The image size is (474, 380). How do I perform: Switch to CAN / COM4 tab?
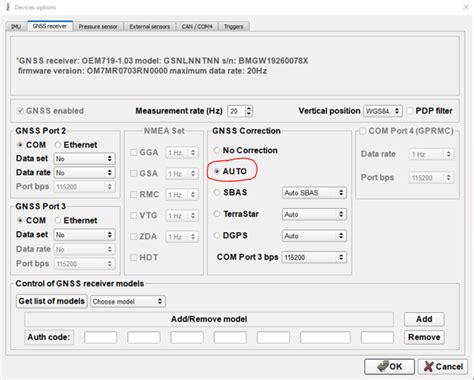[197, 26]
